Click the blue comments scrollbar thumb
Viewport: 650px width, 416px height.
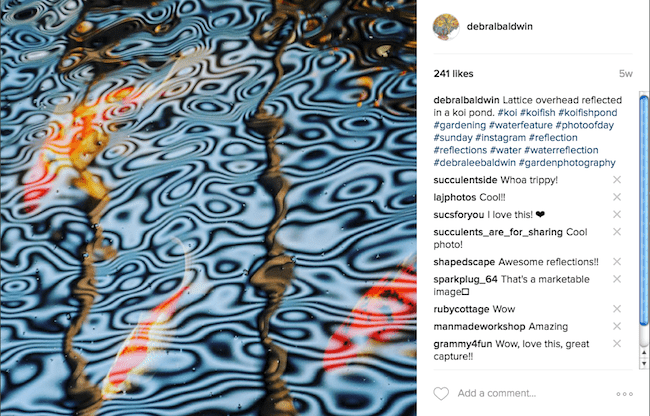[644, 210]
